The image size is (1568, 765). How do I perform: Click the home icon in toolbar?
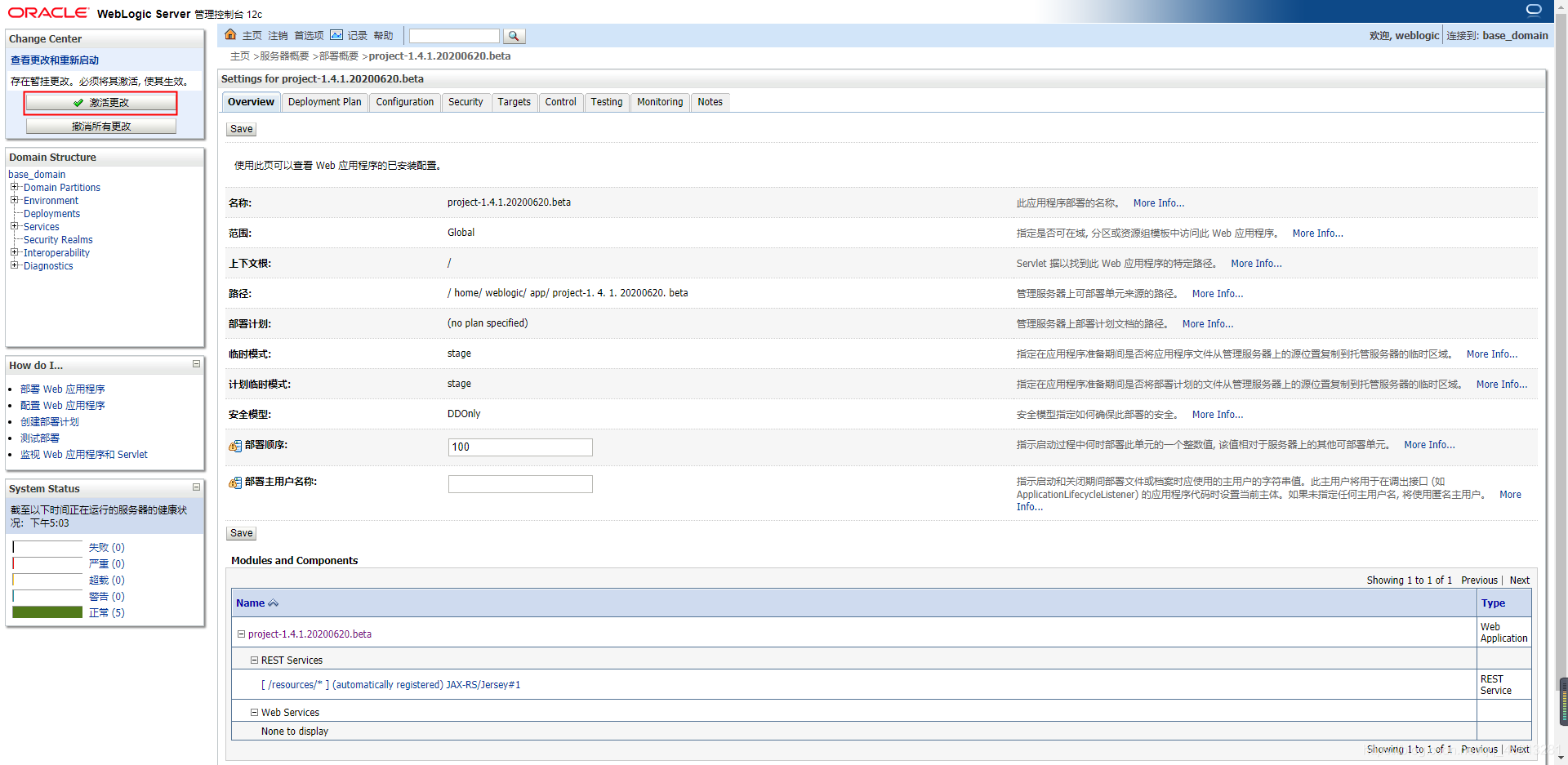click(230, 34)
